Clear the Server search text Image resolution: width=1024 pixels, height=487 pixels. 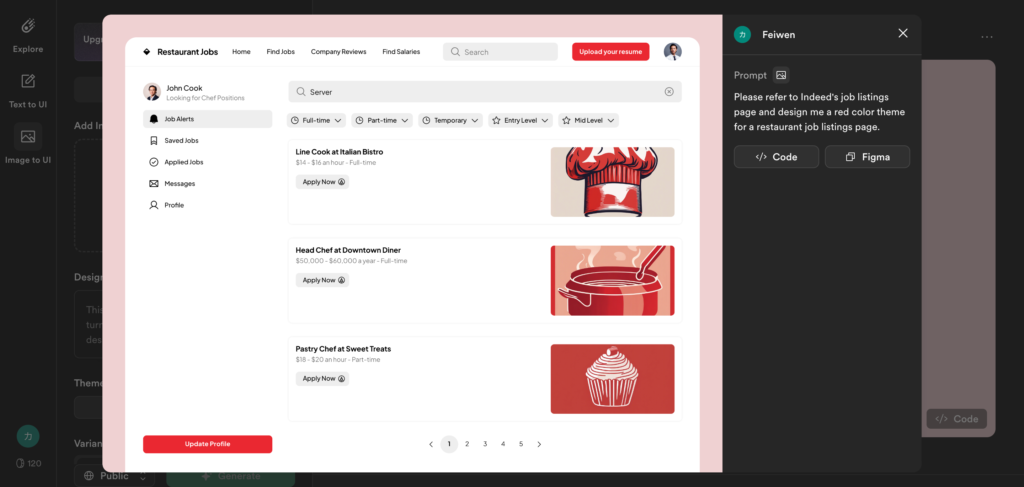pos(669,92)
